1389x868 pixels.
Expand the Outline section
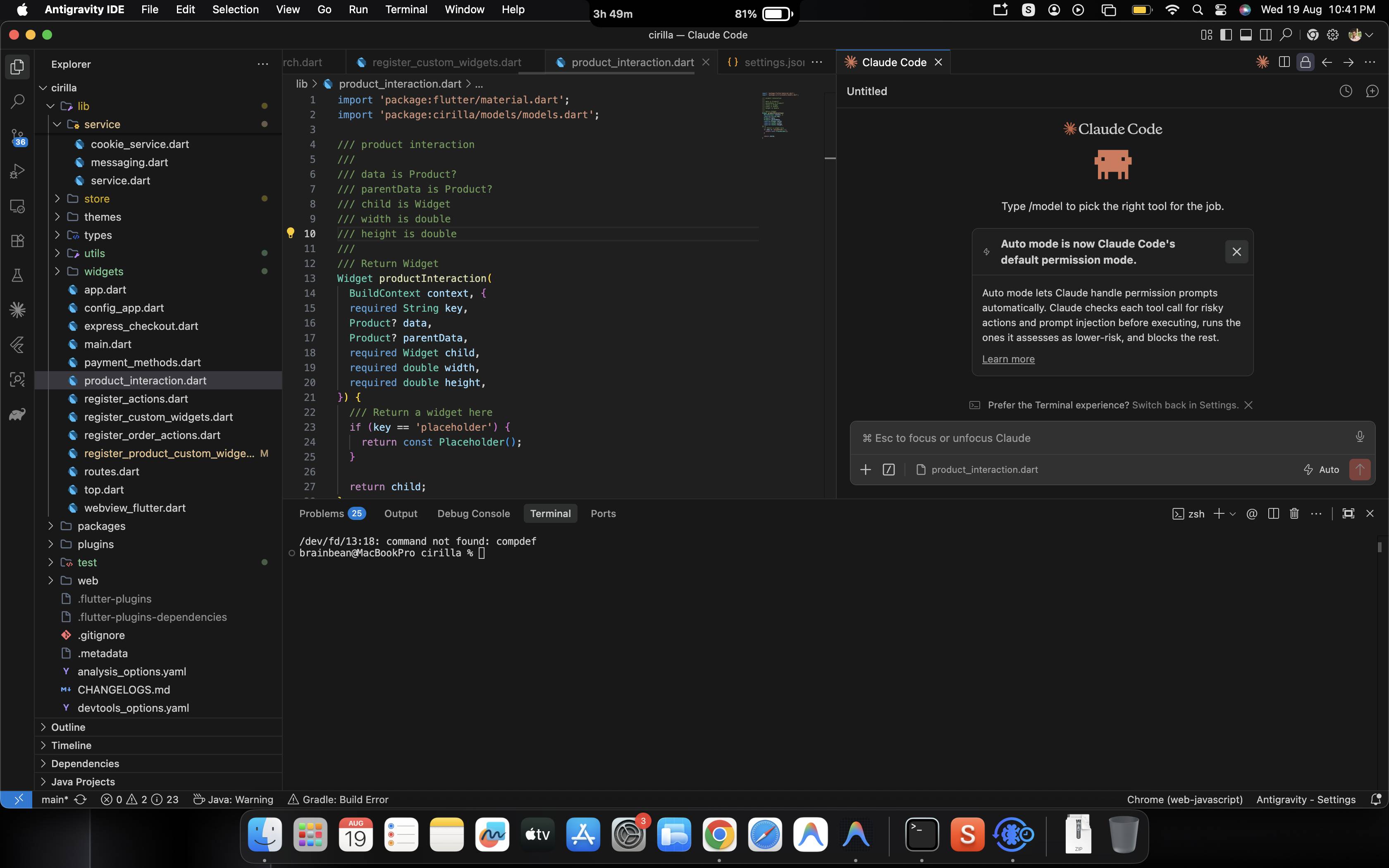[x=68, y=727]
